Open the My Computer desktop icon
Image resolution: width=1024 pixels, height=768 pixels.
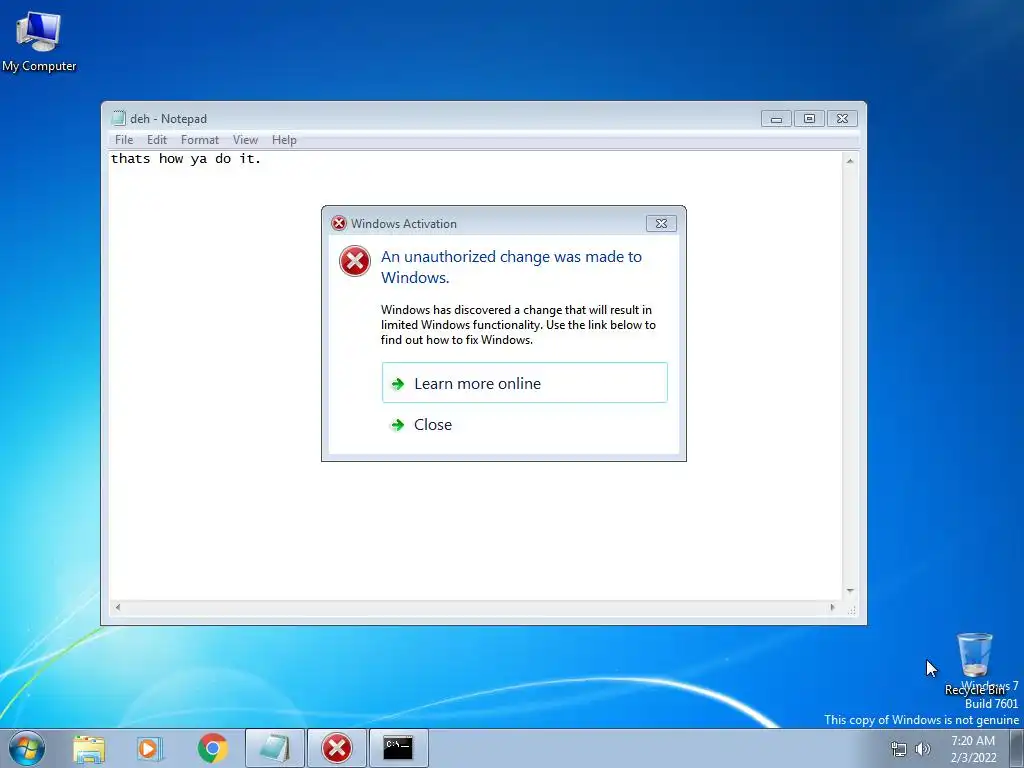click(x=39, y=41)
